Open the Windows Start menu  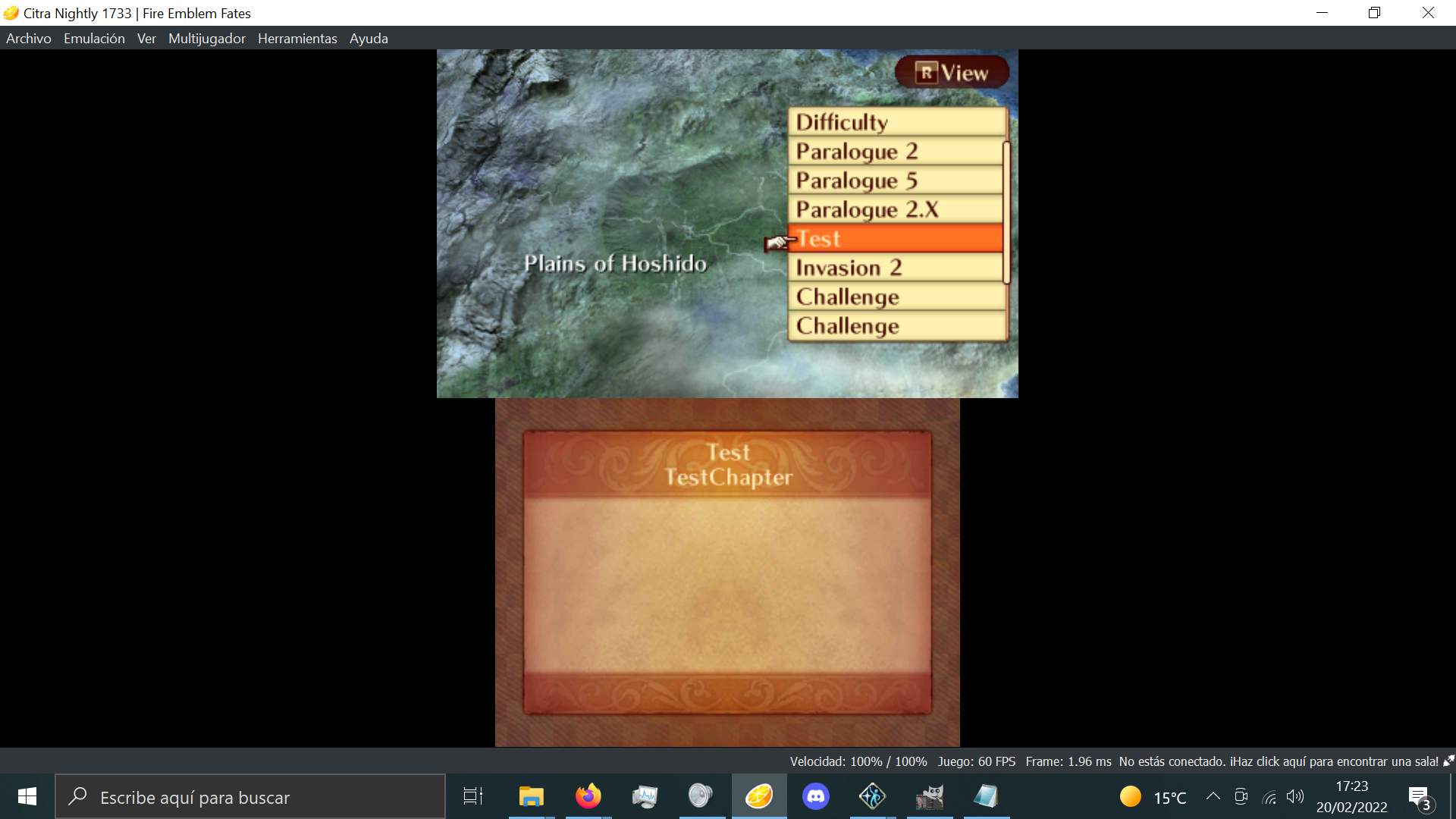coord(27,796)
